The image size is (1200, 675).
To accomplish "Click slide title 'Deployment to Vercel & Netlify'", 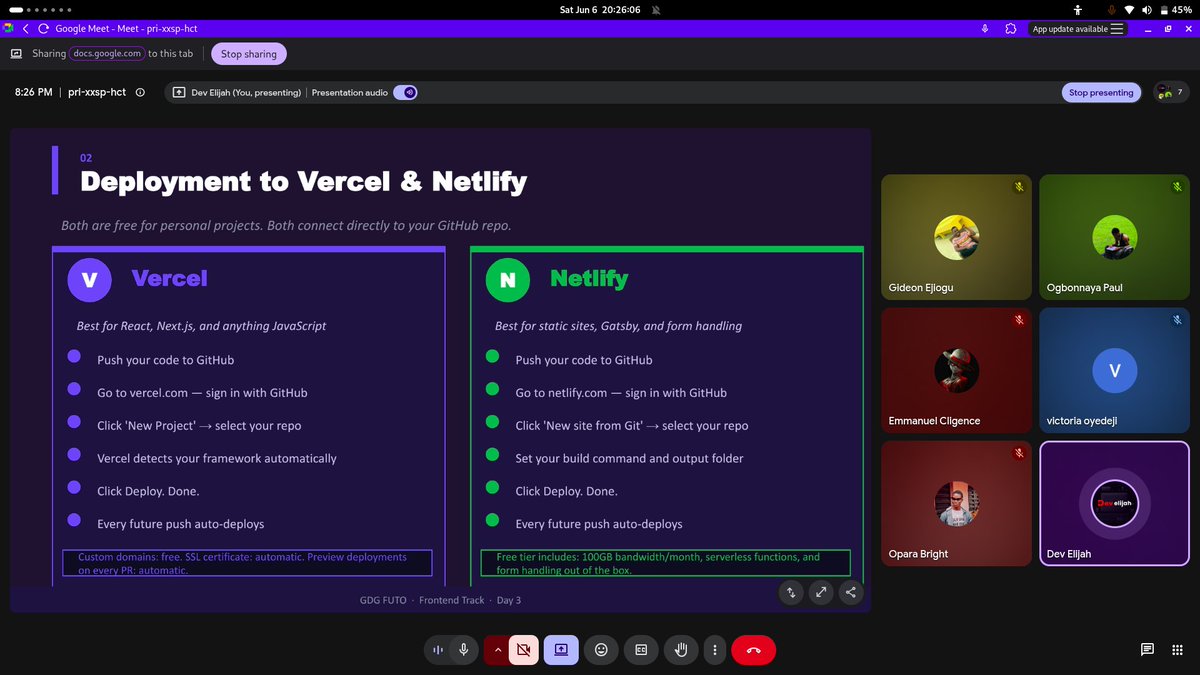I will click(303, 182).
